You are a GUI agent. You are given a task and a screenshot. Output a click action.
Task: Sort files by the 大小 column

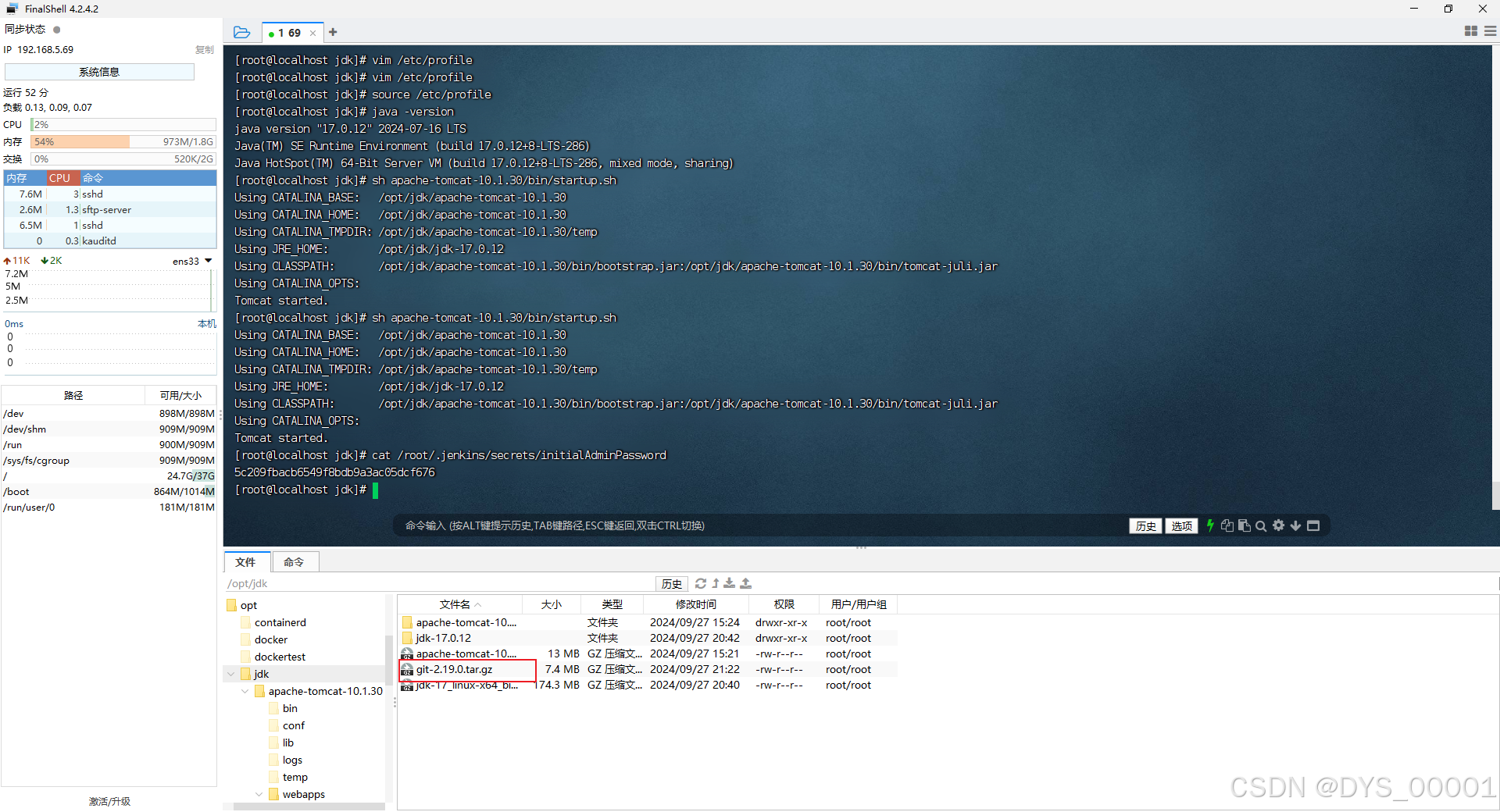552,604
